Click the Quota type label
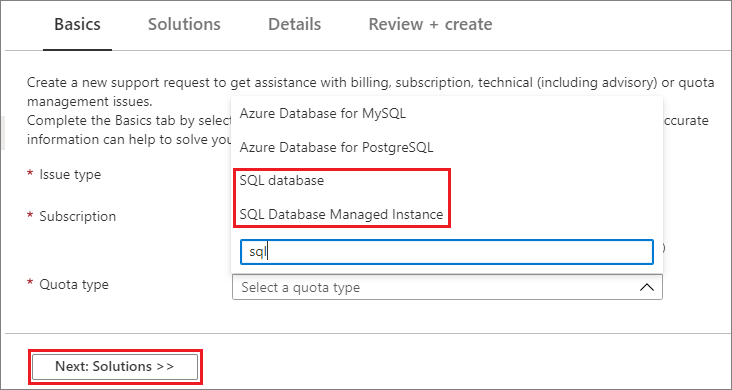The height and width of the screenshot is (390, 732). click(x=74, y=284)
